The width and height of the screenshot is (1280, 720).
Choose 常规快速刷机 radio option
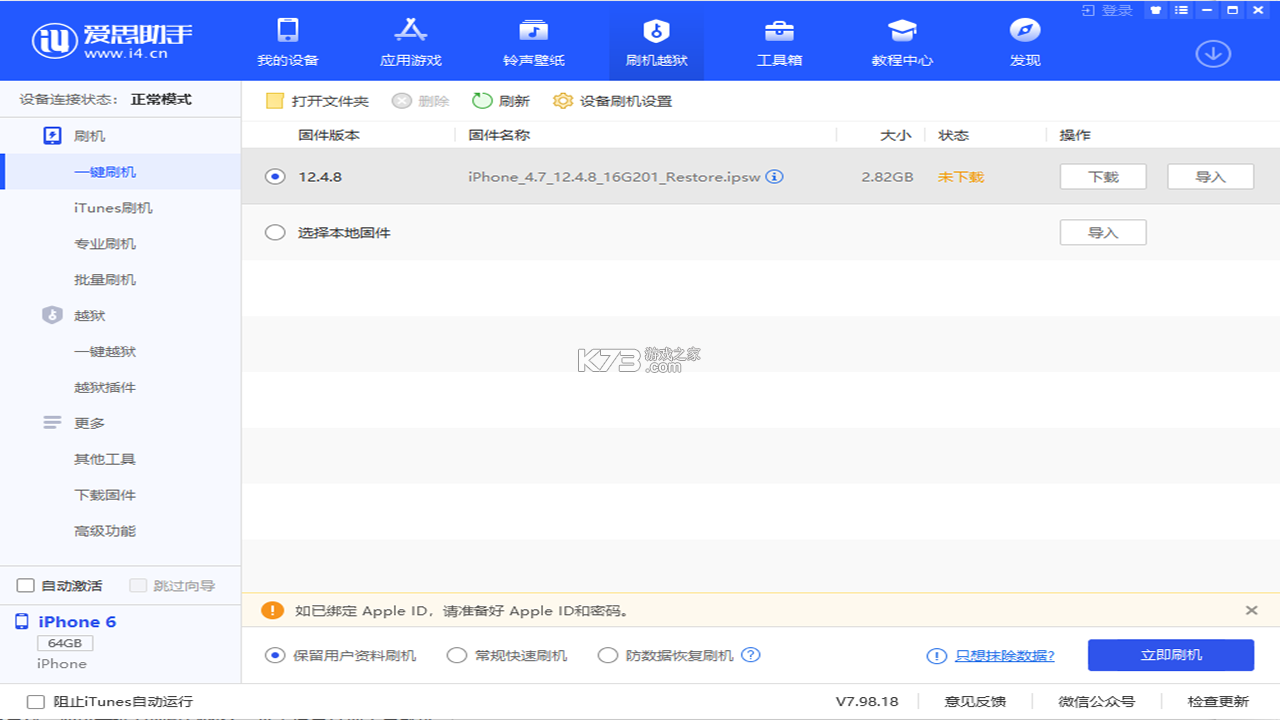[457, 655]
